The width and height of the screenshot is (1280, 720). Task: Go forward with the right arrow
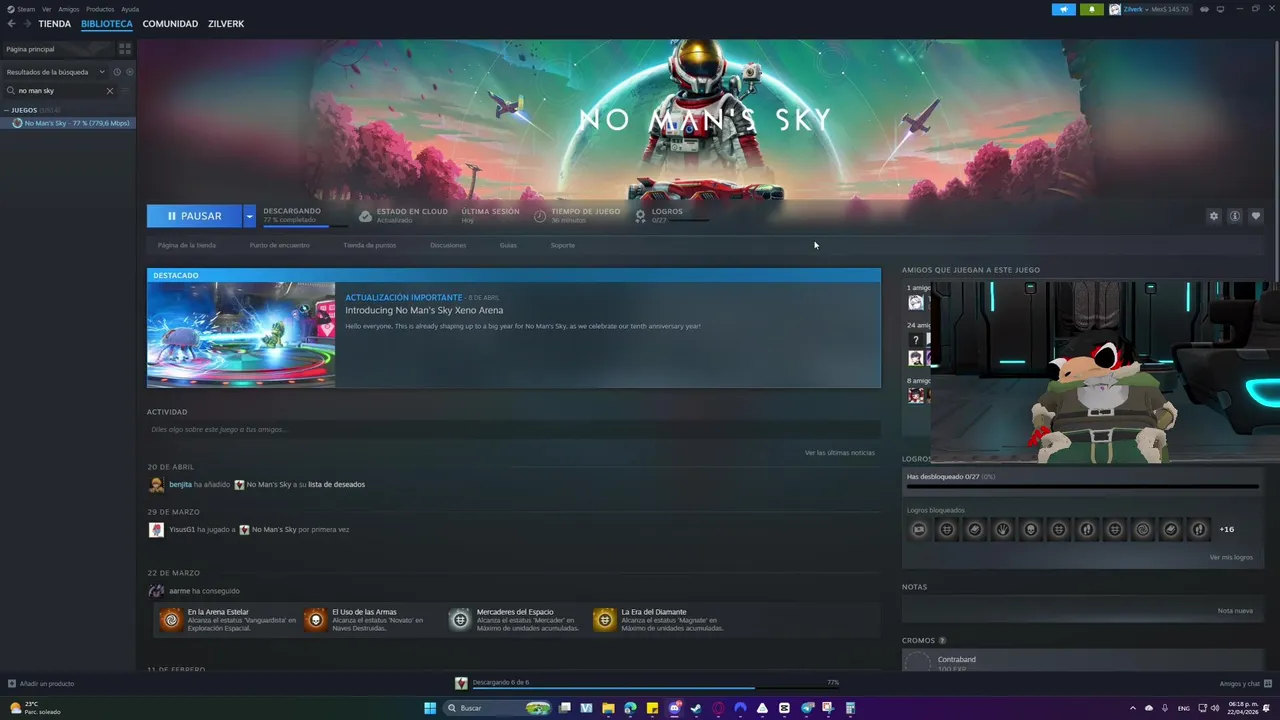click(x=26, y=23)
